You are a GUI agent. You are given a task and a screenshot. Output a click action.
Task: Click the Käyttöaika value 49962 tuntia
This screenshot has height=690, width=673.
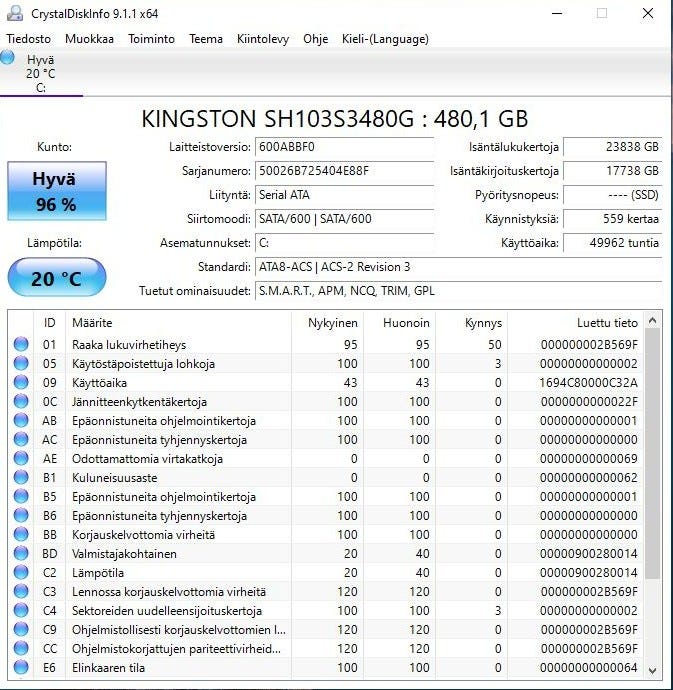pyautogui.click(x=613, y=243)
